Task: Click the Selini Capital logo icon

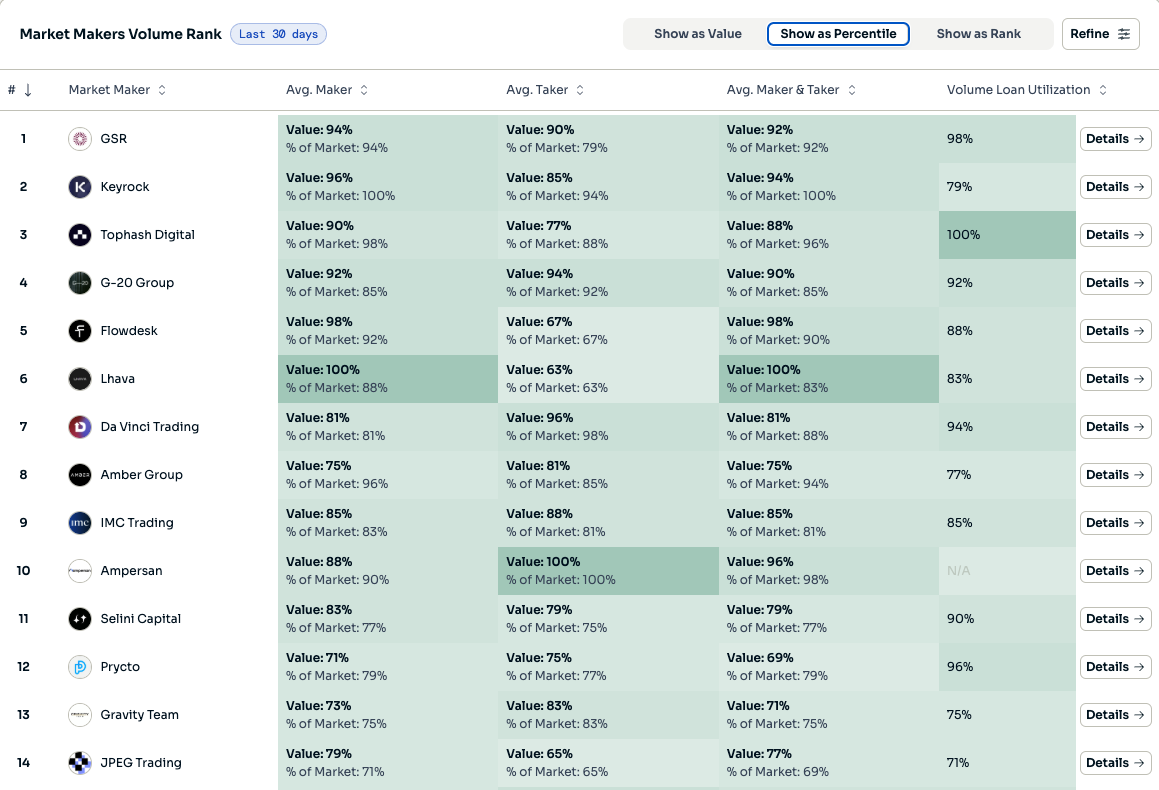Action: (x=80, y=619)
